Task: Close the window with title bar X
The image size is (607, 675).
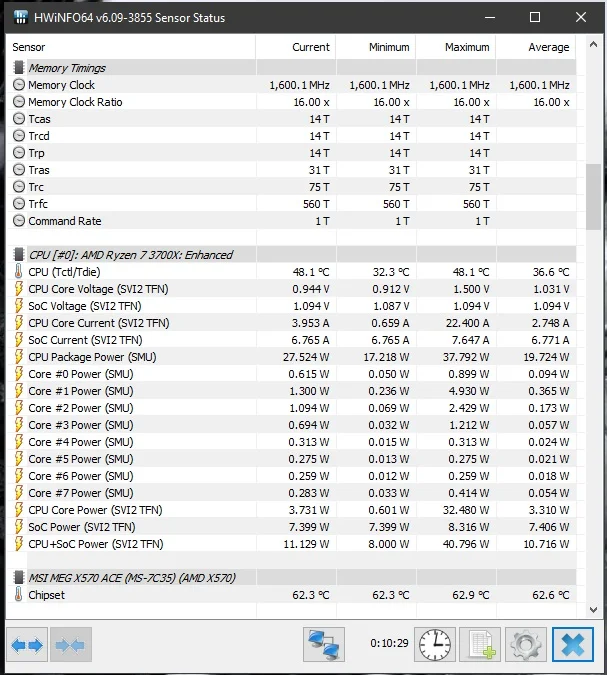Action: [581, 17]
